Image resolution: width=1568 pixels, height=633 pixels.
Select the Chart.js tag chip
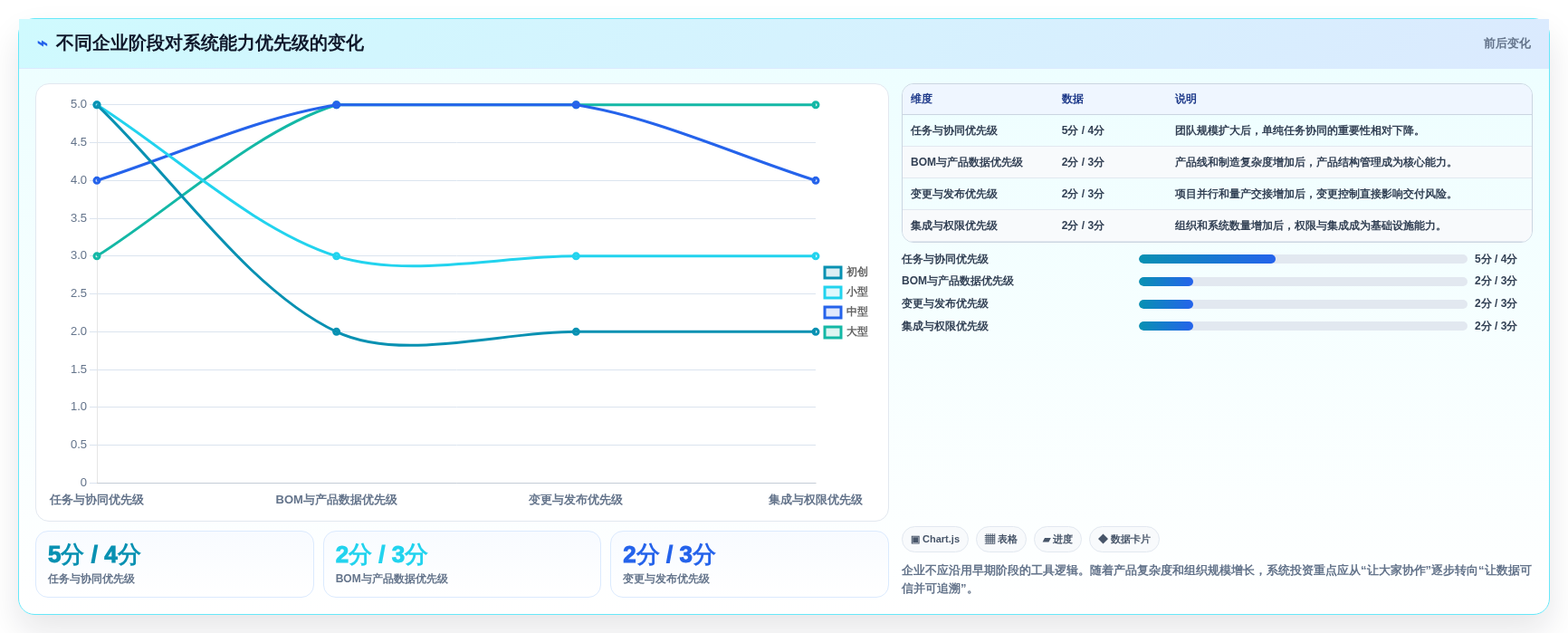(935, 539)
